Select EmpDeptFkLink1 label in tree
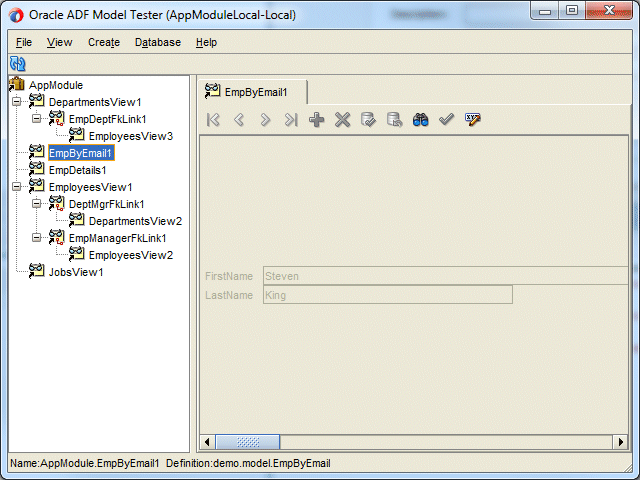Viewport: 640px width, 480px height. pyautogui.click(x=107, y=119)
